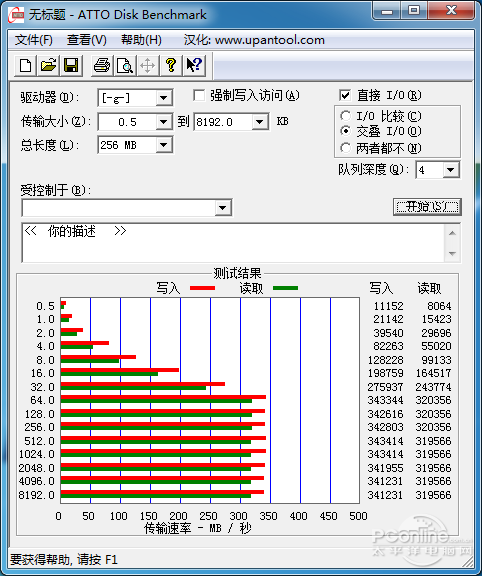Click the 1024.0 row label in chart
The height and width of the screenshot is (576, 482).
point(36,454)
